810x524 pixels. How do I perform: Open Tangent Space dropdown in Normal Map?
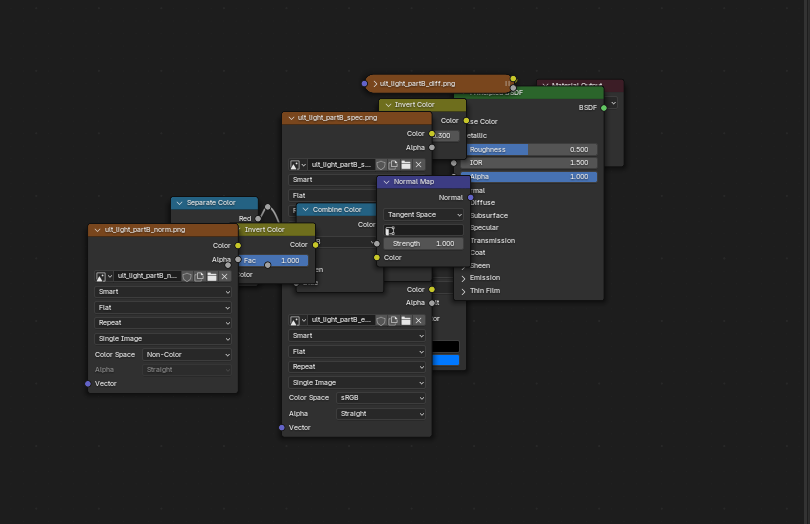pyautogui.click(x=423, y=215)
